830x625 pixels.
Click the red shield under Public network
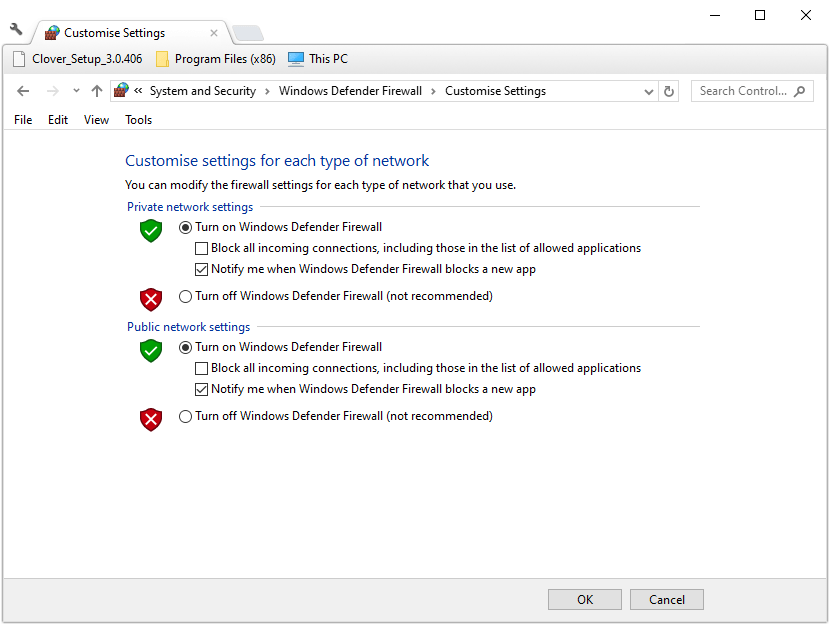click(x=151, y=420)
